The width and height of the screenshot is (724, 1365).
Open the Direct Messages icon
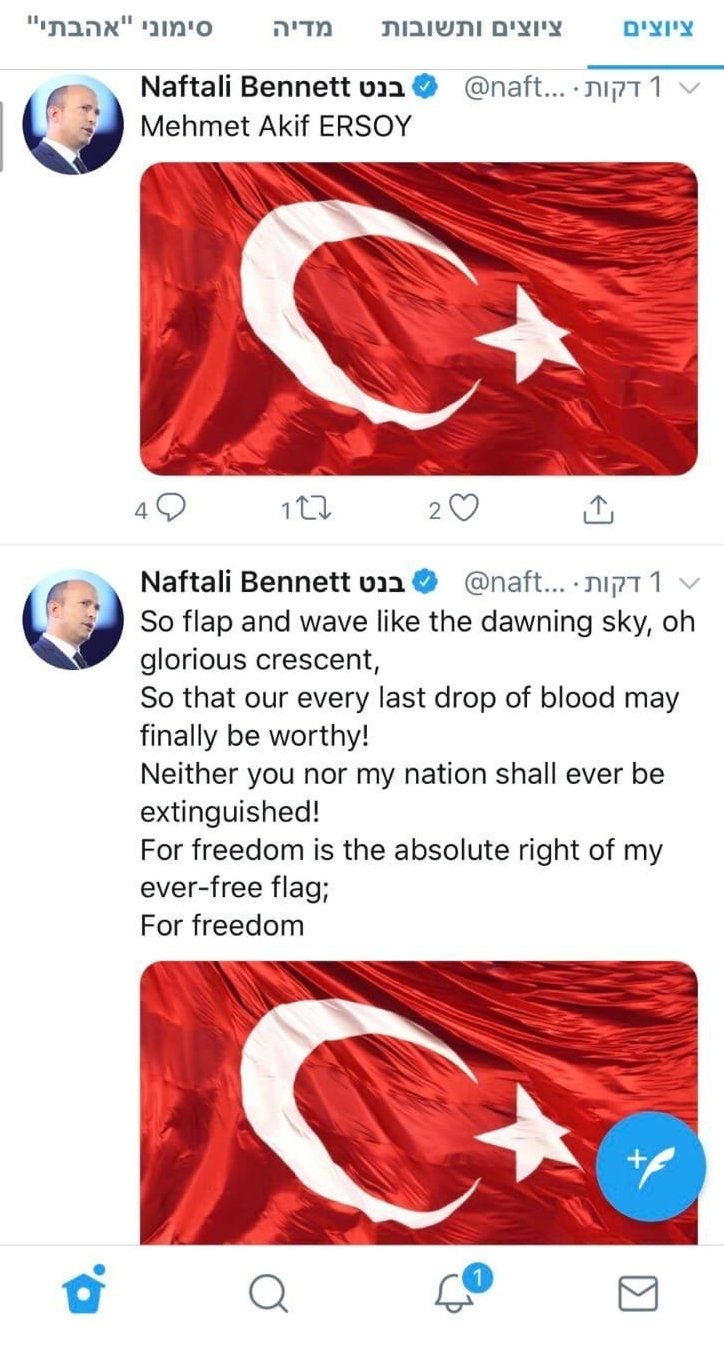639,1294
